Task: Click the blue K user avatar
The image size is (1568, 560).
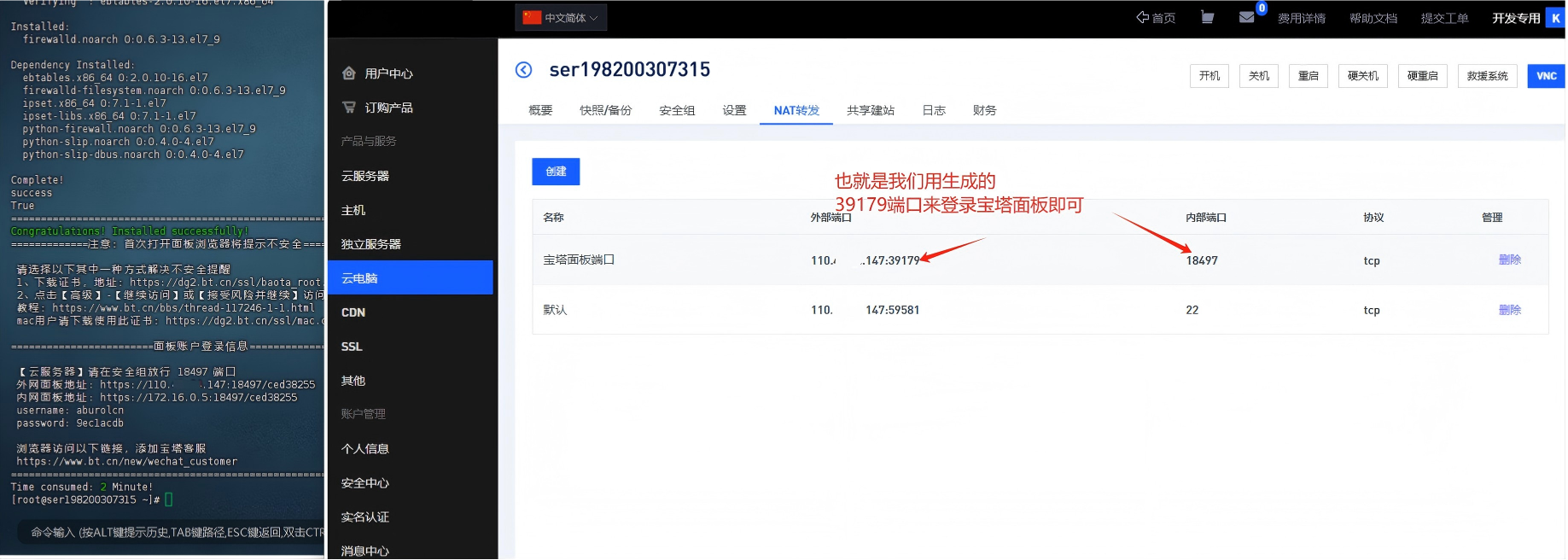Action: click(1555, 18)
